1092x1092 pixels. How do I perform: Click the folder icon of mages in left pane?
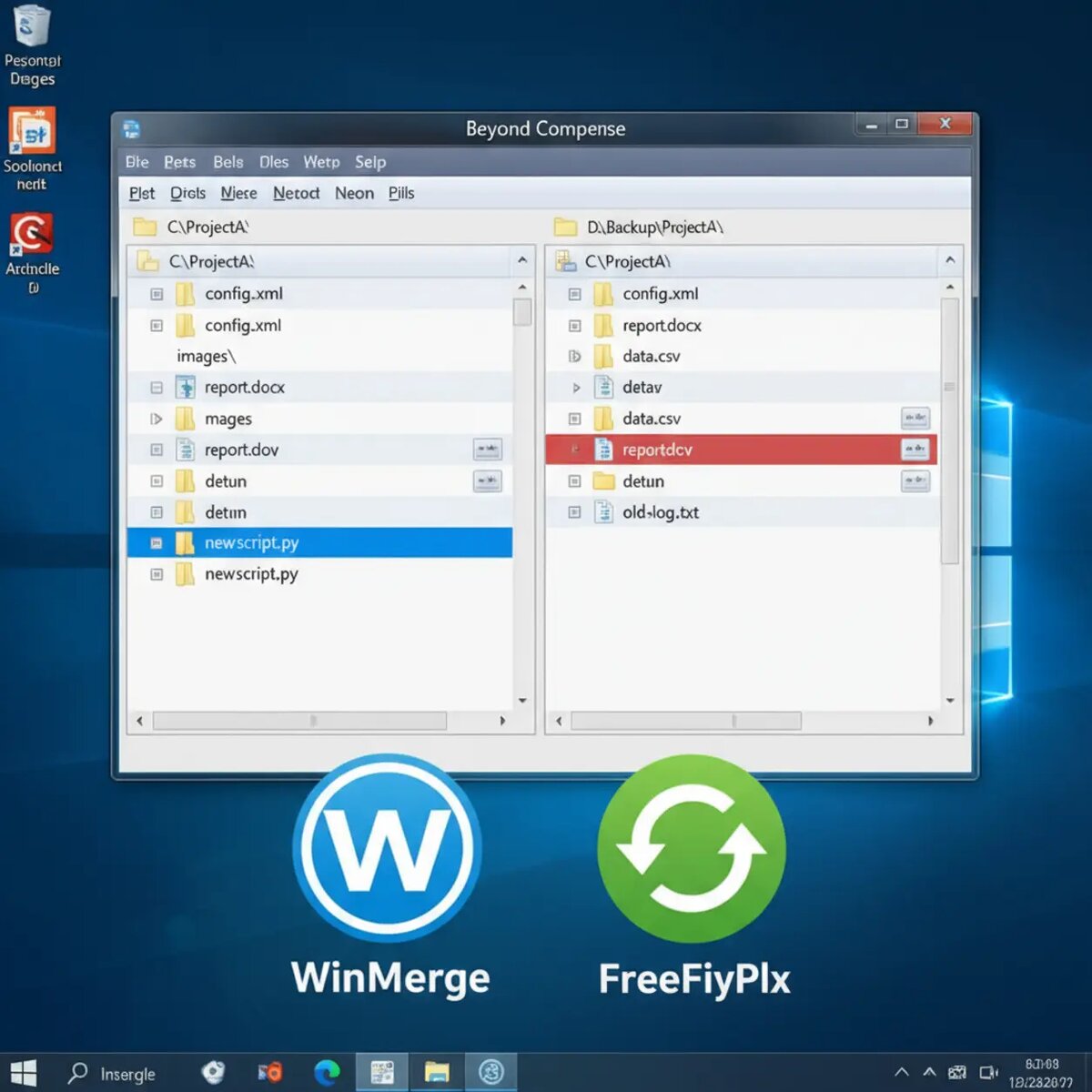[185, 419]
